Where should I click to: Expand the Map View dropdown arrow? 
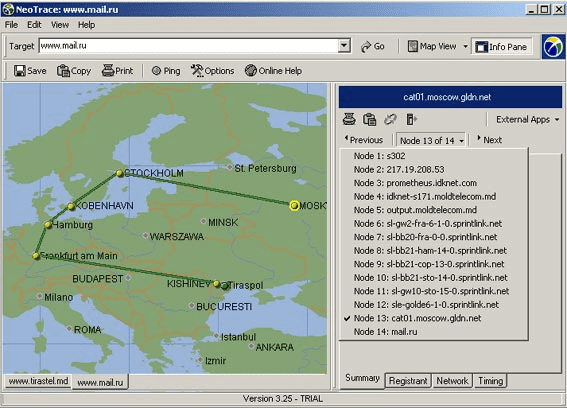[x=465, y=46]
